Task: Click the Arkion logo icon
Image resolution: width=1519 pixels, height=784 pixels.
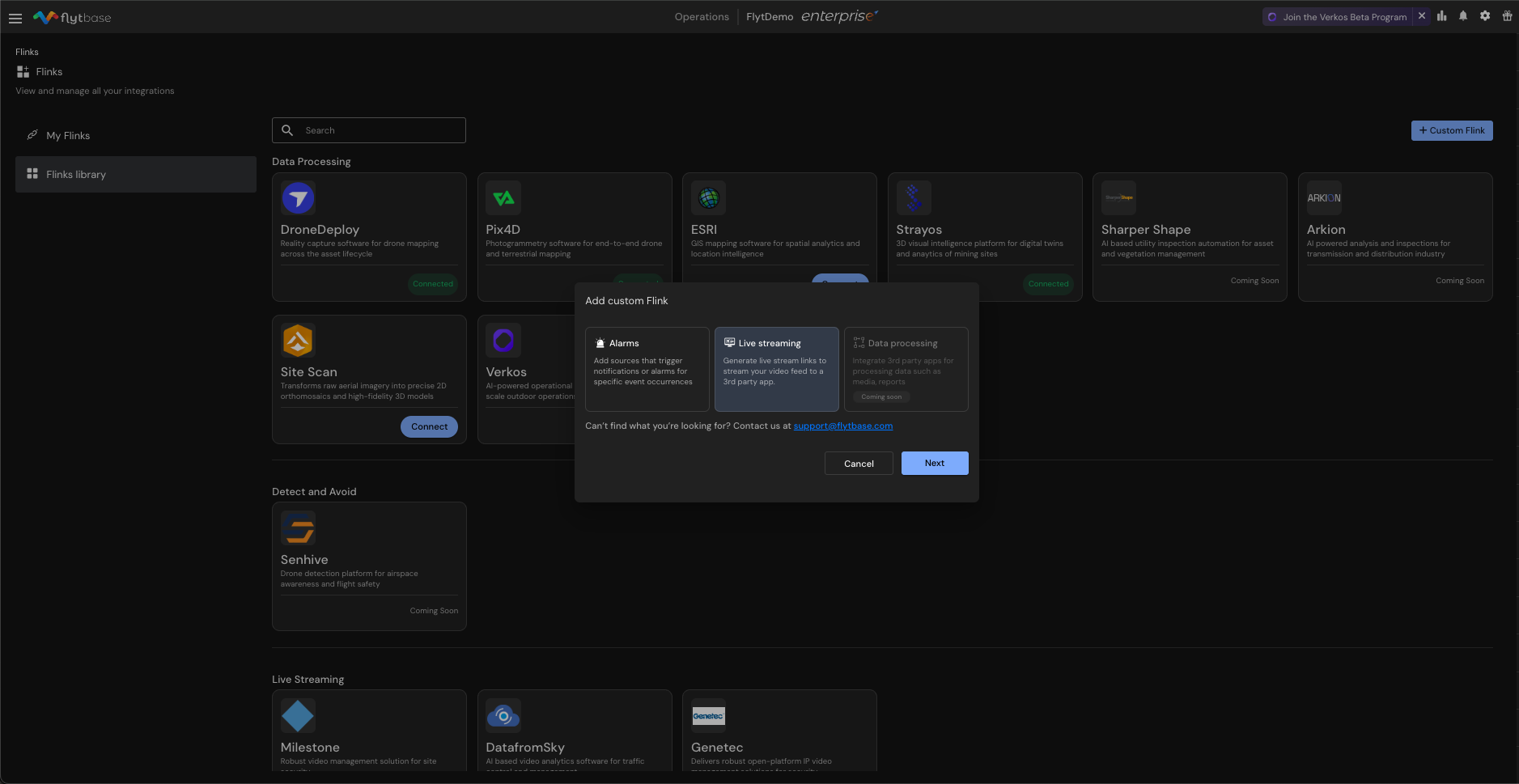Action: [x=1324, y=198]
